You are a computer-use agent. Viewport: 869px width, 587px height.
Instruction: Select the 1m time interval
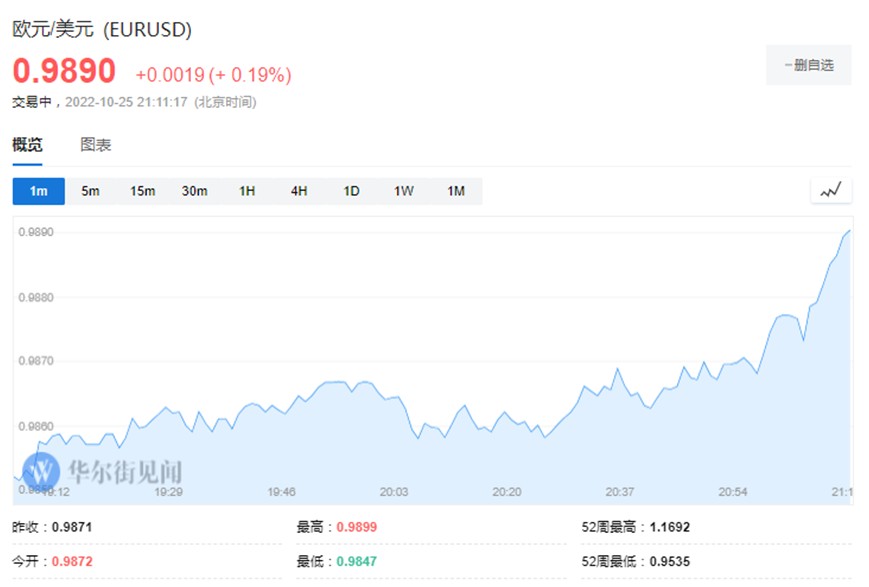point(39,191)
